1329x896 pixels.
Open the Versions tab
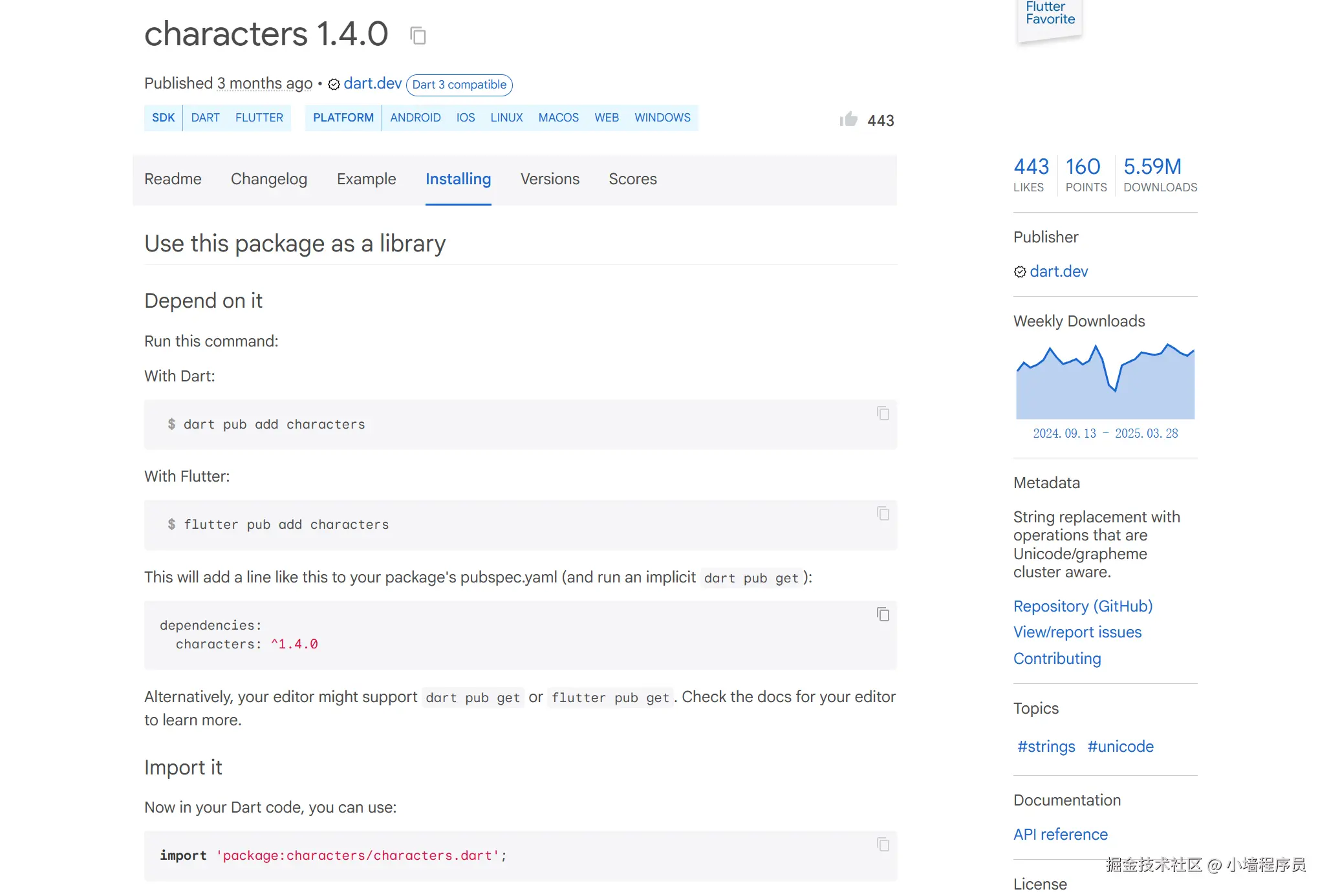[x=550, y=179]
